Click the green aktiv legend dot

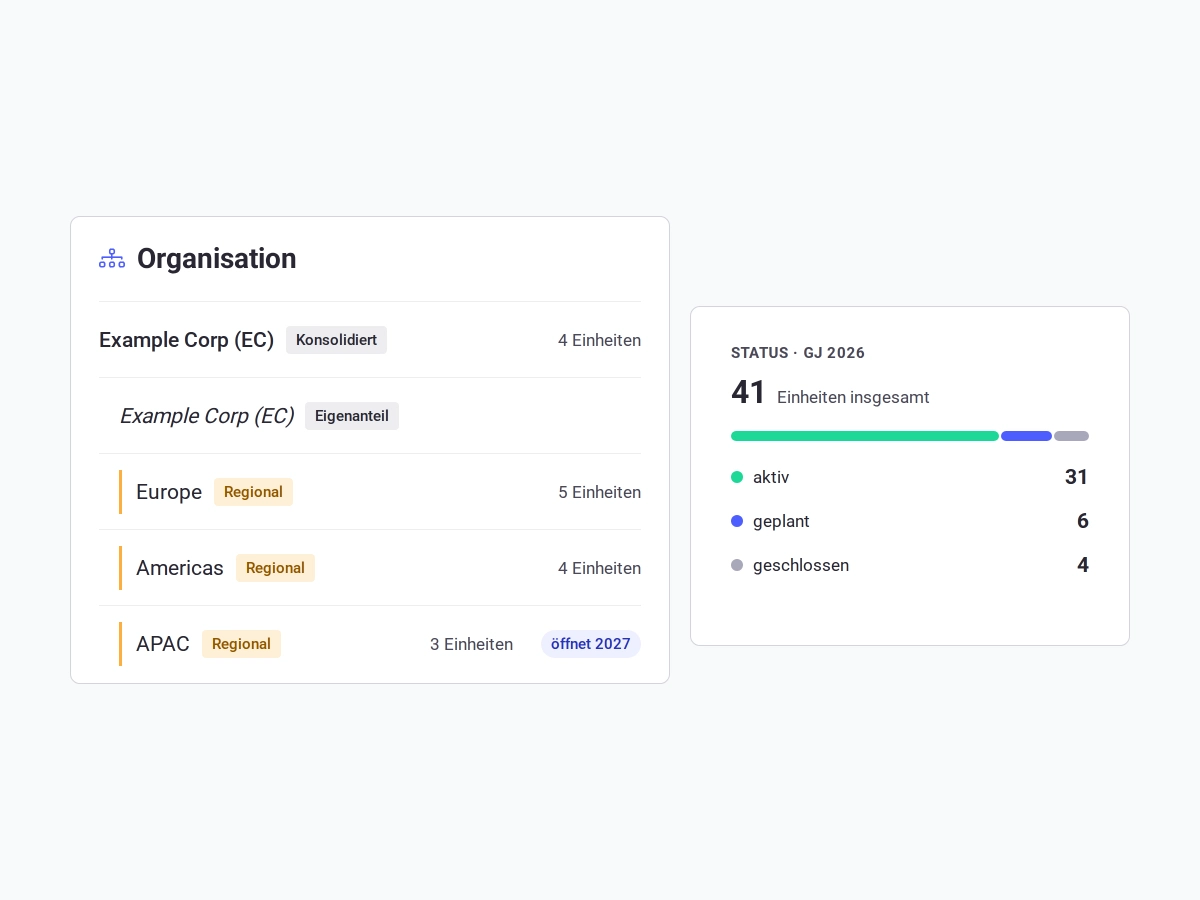[x=737, y=477]
